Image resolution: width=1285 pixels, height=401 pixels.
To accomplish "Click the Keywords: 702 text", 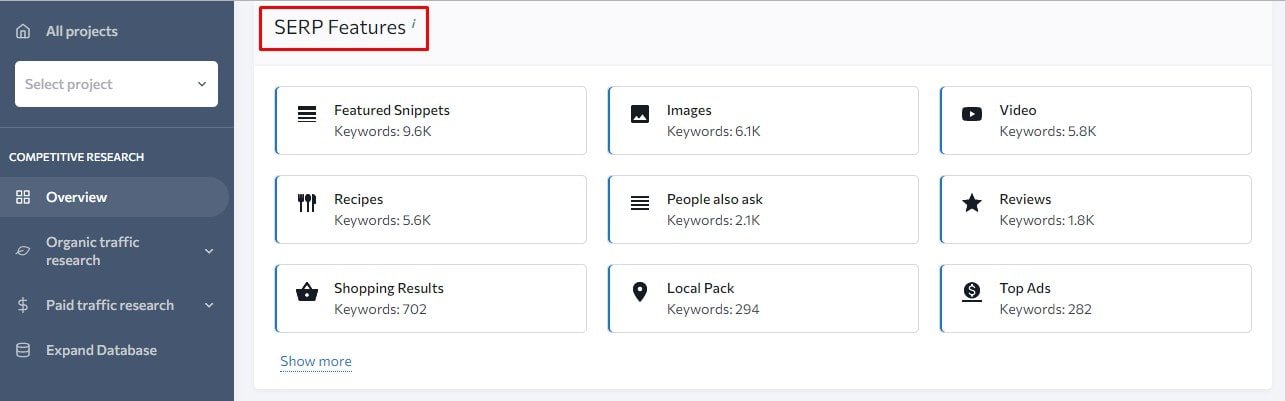I will pos(380,309).
